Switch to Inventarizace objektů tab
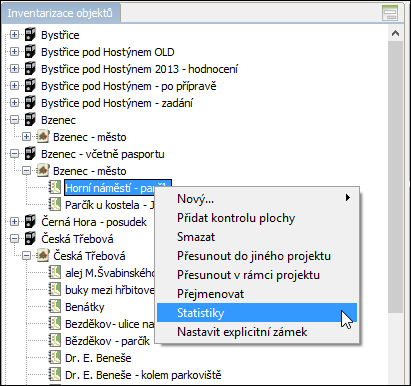This screenshot has height=386, width=411. (60, 13)
